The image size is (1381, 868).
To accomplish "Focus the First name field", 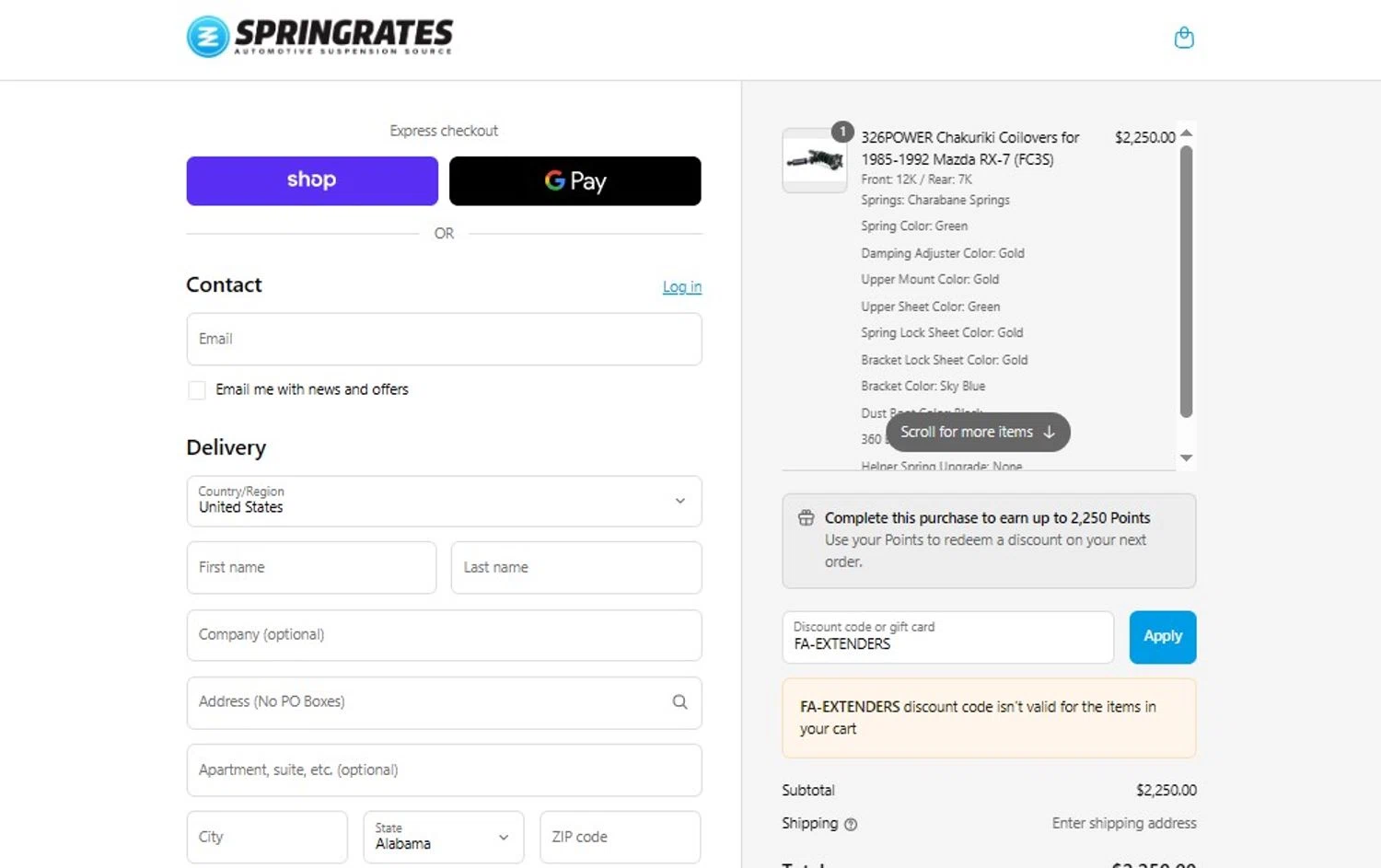I will point(311,567).
